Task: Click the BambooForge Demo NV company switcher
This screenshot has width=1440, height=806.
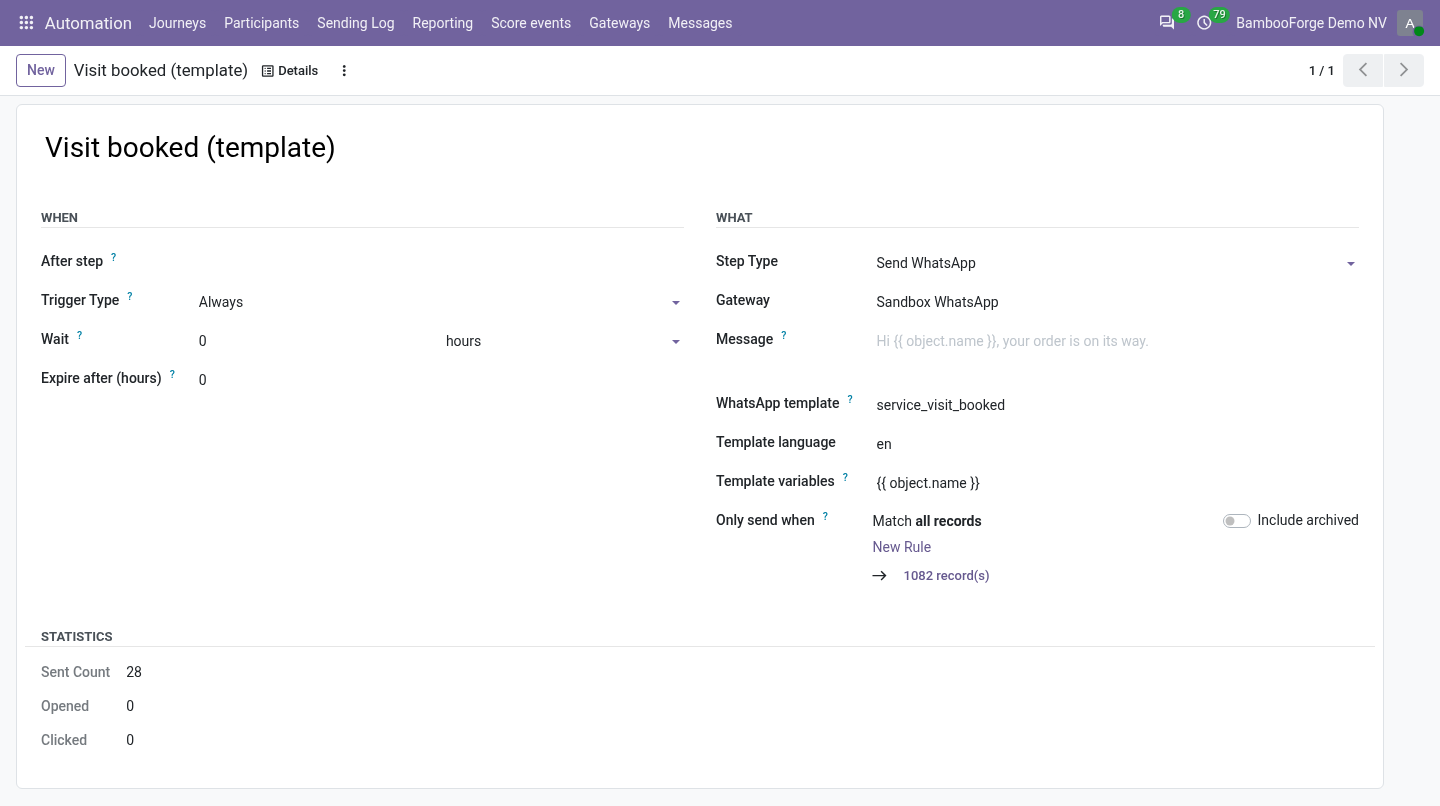Action: [1311, 23]
